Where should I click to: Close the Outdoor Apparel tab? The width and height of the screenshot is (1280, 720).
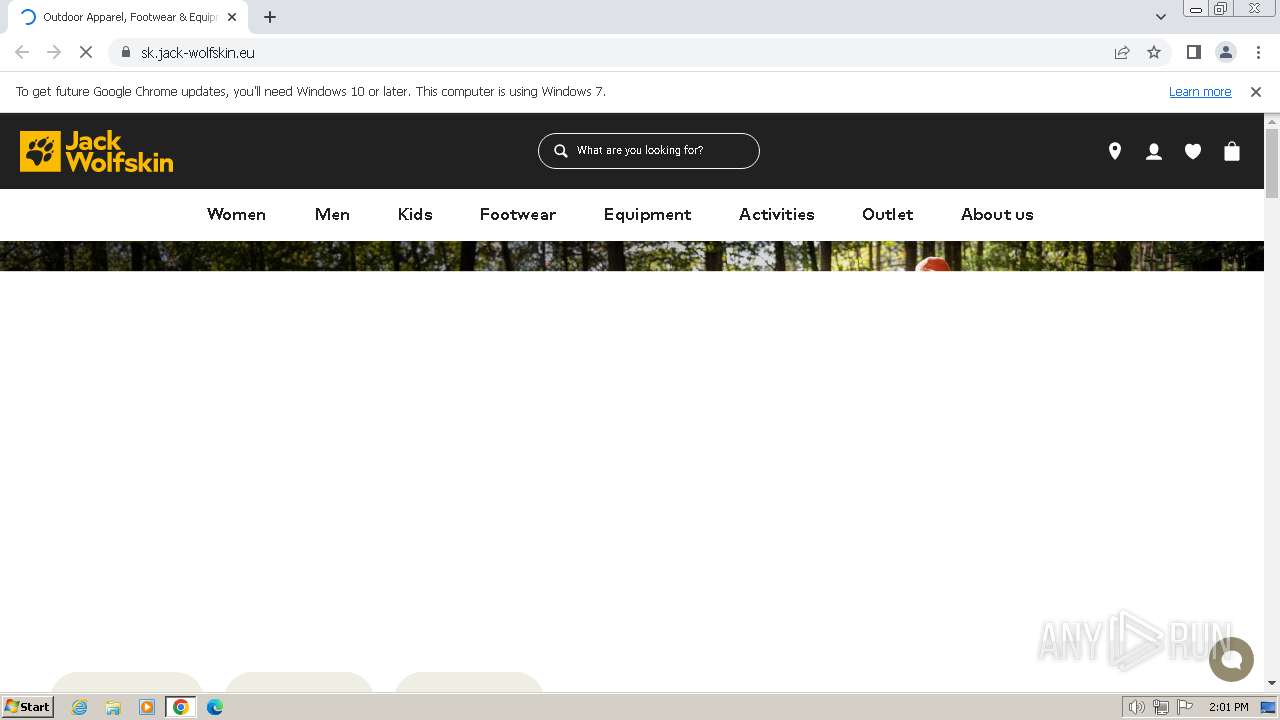[232, 17]
